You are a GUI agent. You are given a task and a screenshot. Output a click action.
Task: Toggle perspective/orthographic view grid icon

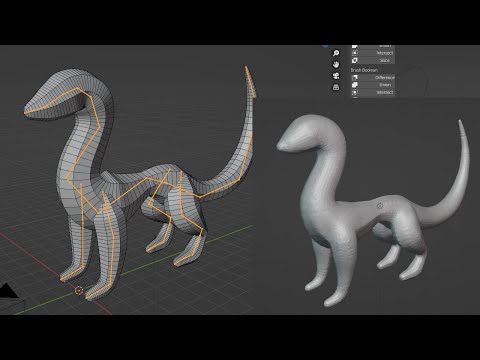point(336,87)
